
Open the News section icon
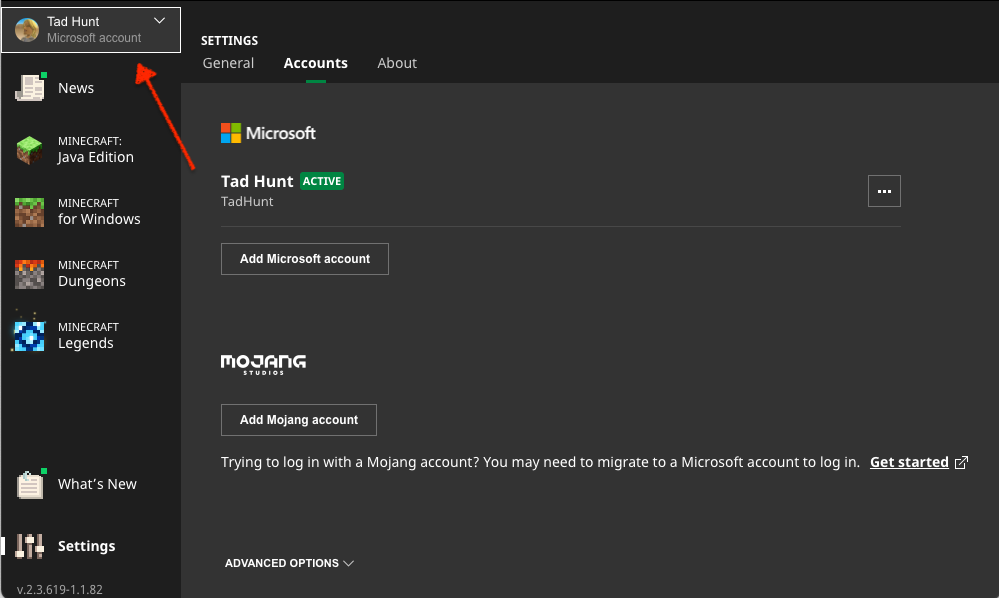coord(31,88)
